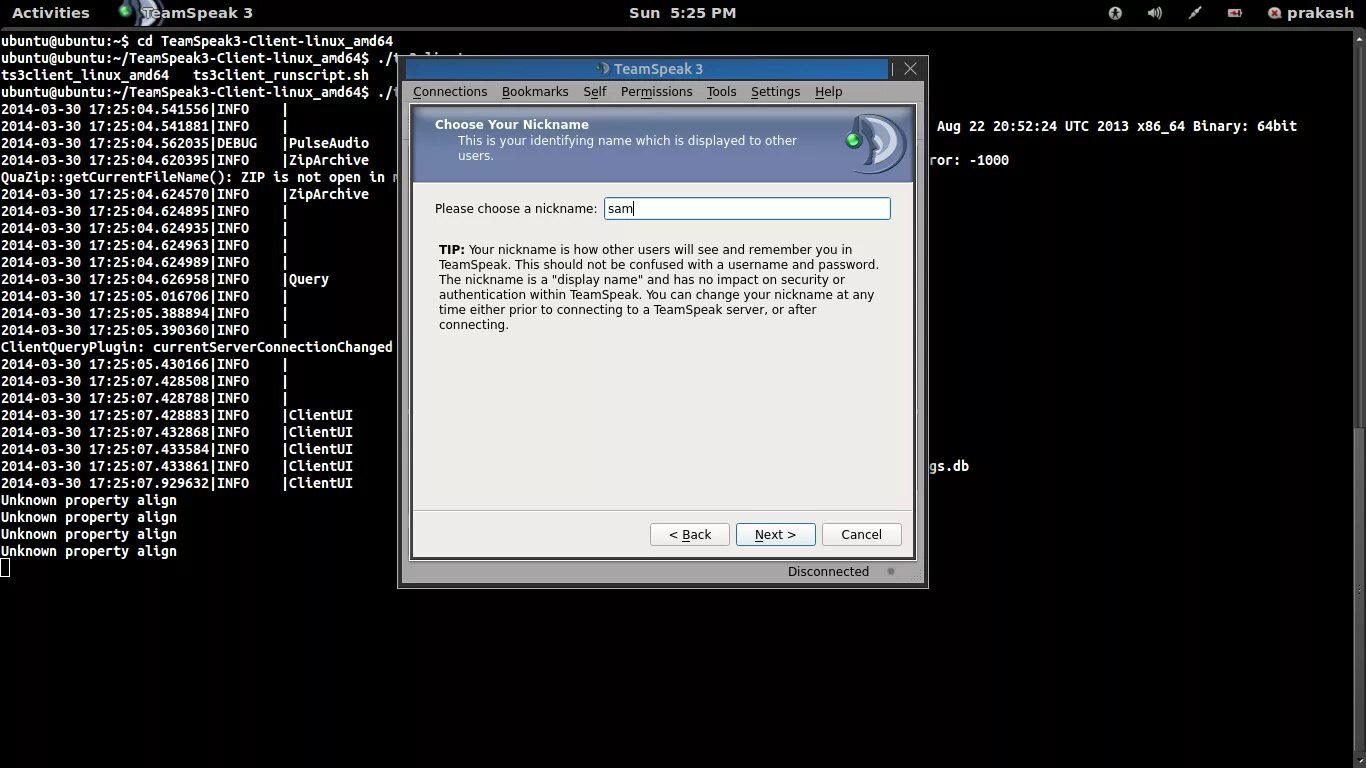Click the 'Please choose a nickname:' label

click(515, 209)
